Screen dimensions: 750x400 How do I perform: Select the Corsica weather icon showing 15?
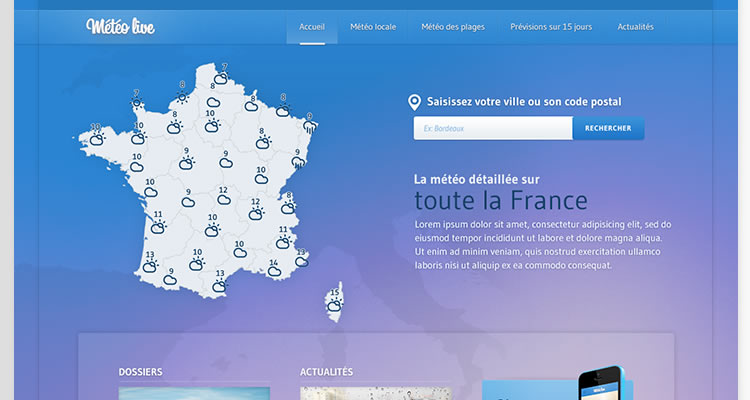coord(334,304)
